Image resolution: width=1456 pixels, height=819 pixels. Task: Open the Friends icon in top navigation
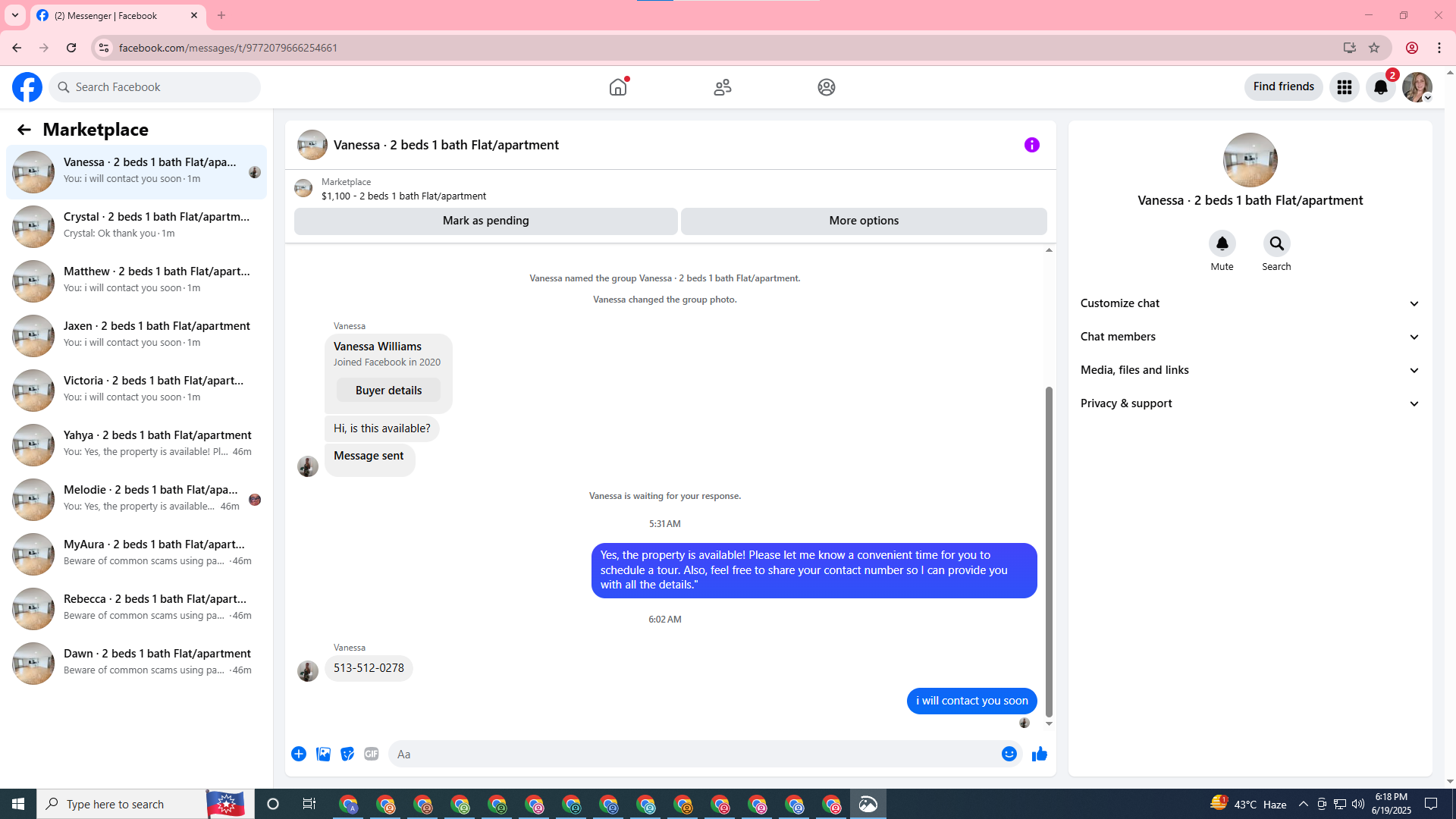click(x=723, y=87)
